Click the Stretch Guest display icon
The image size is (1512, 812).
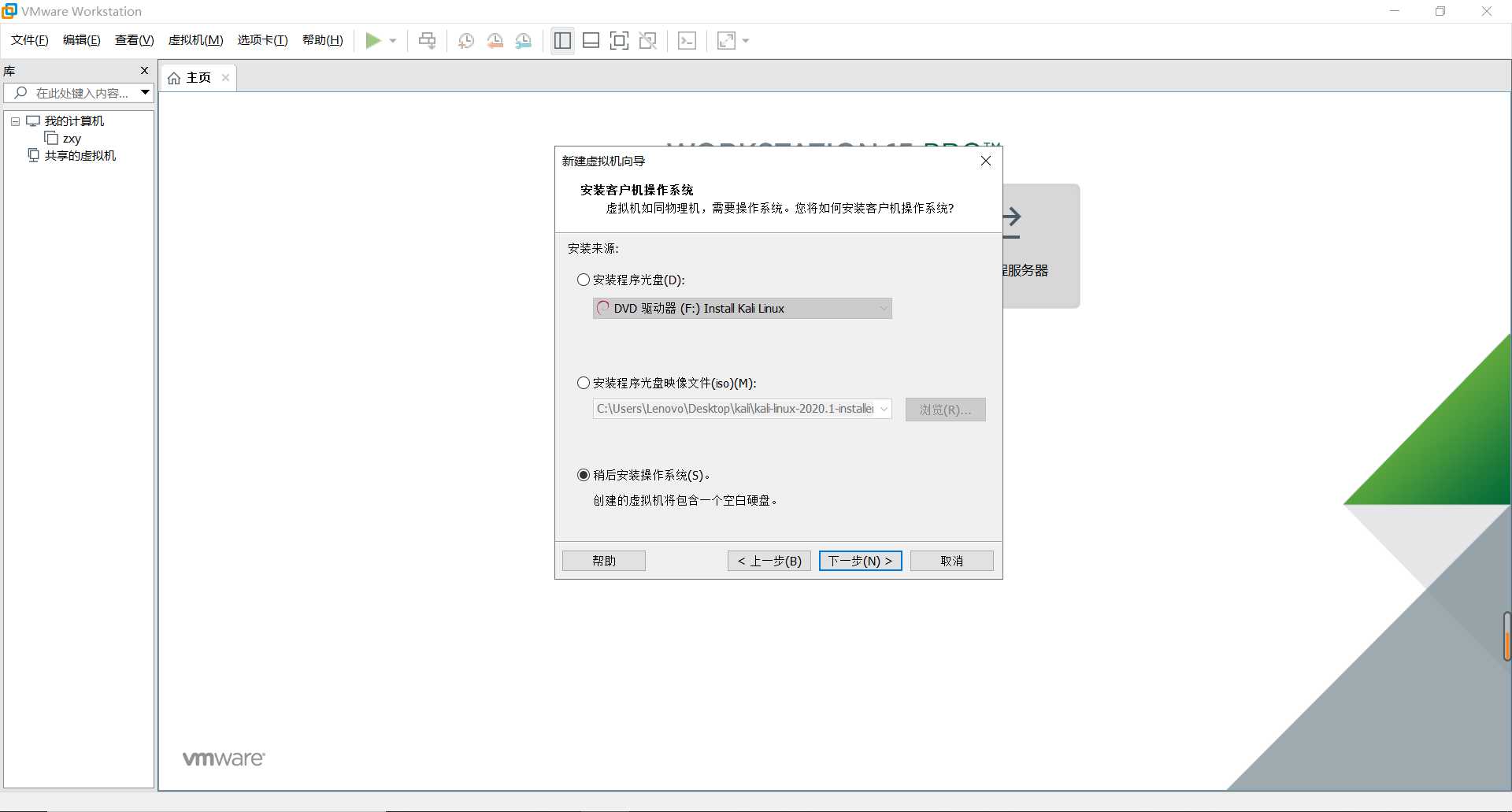(x=726, y=41)
